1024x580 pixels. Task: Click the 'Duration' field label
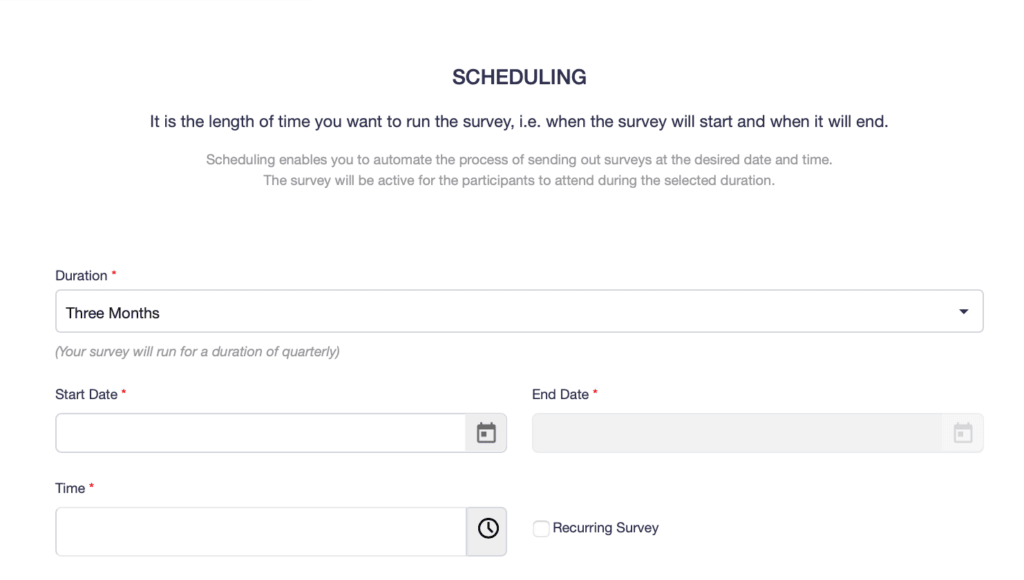(81, 275)
